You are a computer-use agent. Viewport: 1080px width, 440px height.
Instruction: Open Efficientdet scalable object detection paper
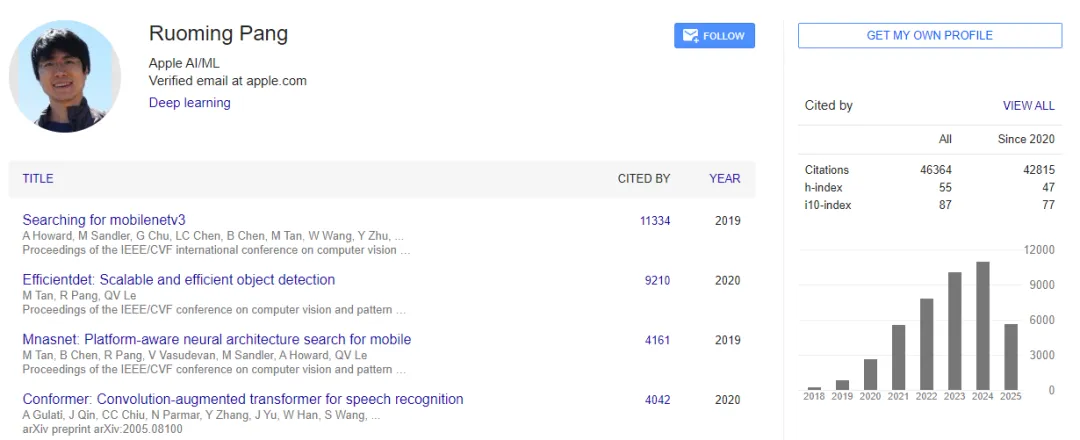(x=179, y=280)
